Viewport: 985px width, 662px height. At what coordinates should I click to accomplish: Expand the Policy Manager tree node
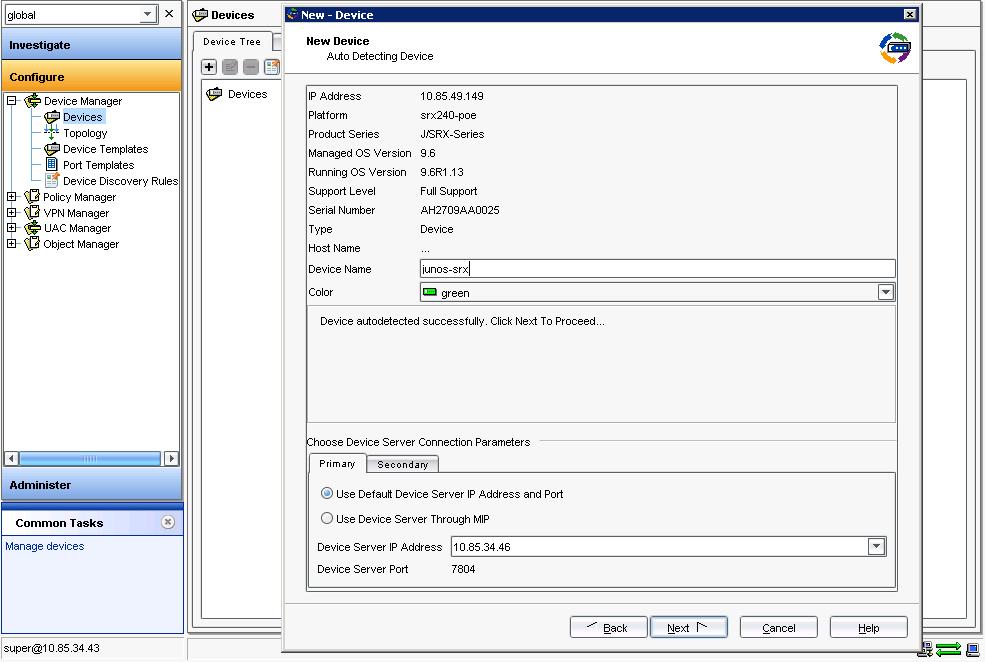(x=10, y=197)
